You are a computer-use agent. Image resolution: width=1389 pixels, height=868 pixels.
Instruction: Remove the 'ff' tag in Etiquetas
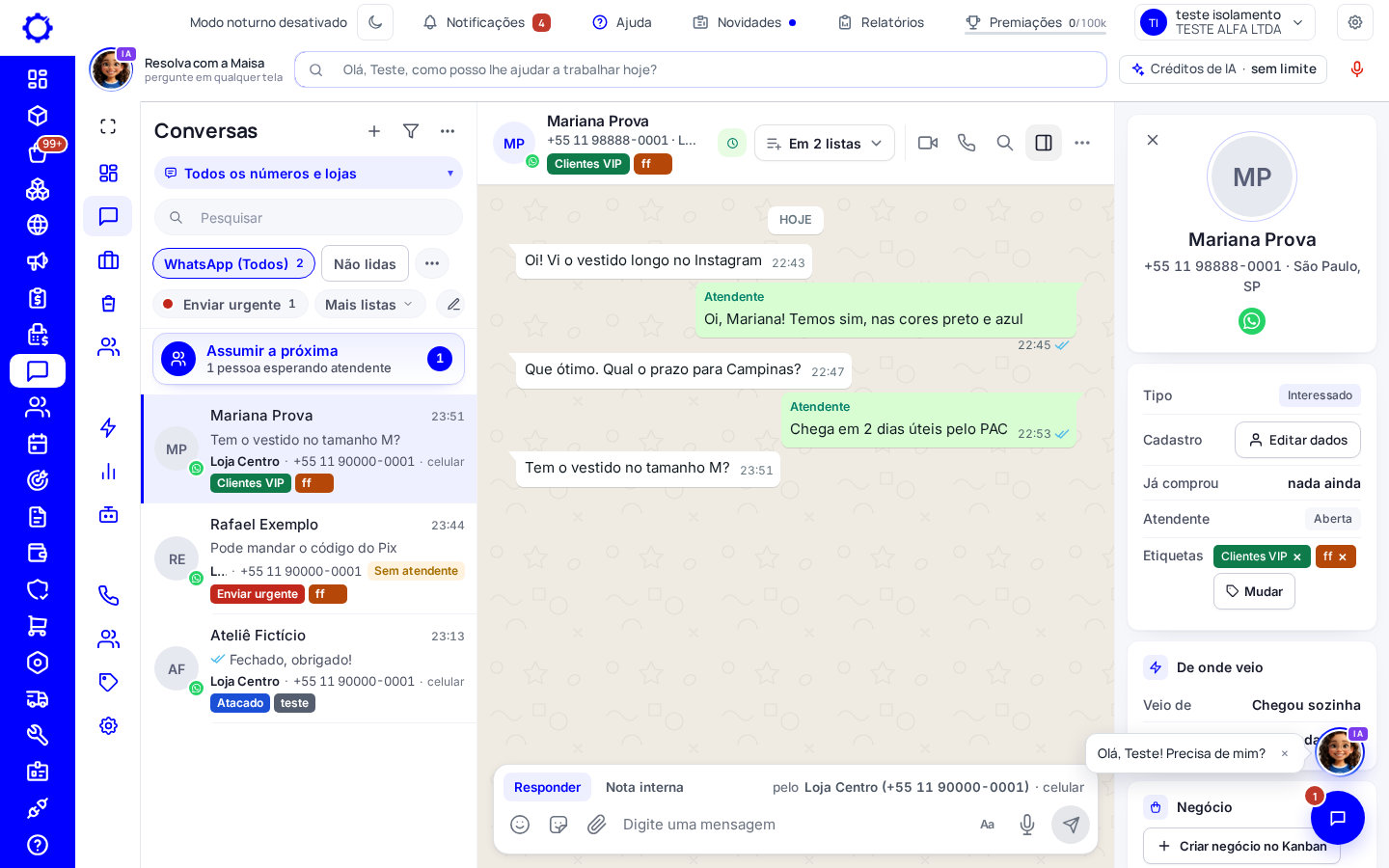(1343, 557)
